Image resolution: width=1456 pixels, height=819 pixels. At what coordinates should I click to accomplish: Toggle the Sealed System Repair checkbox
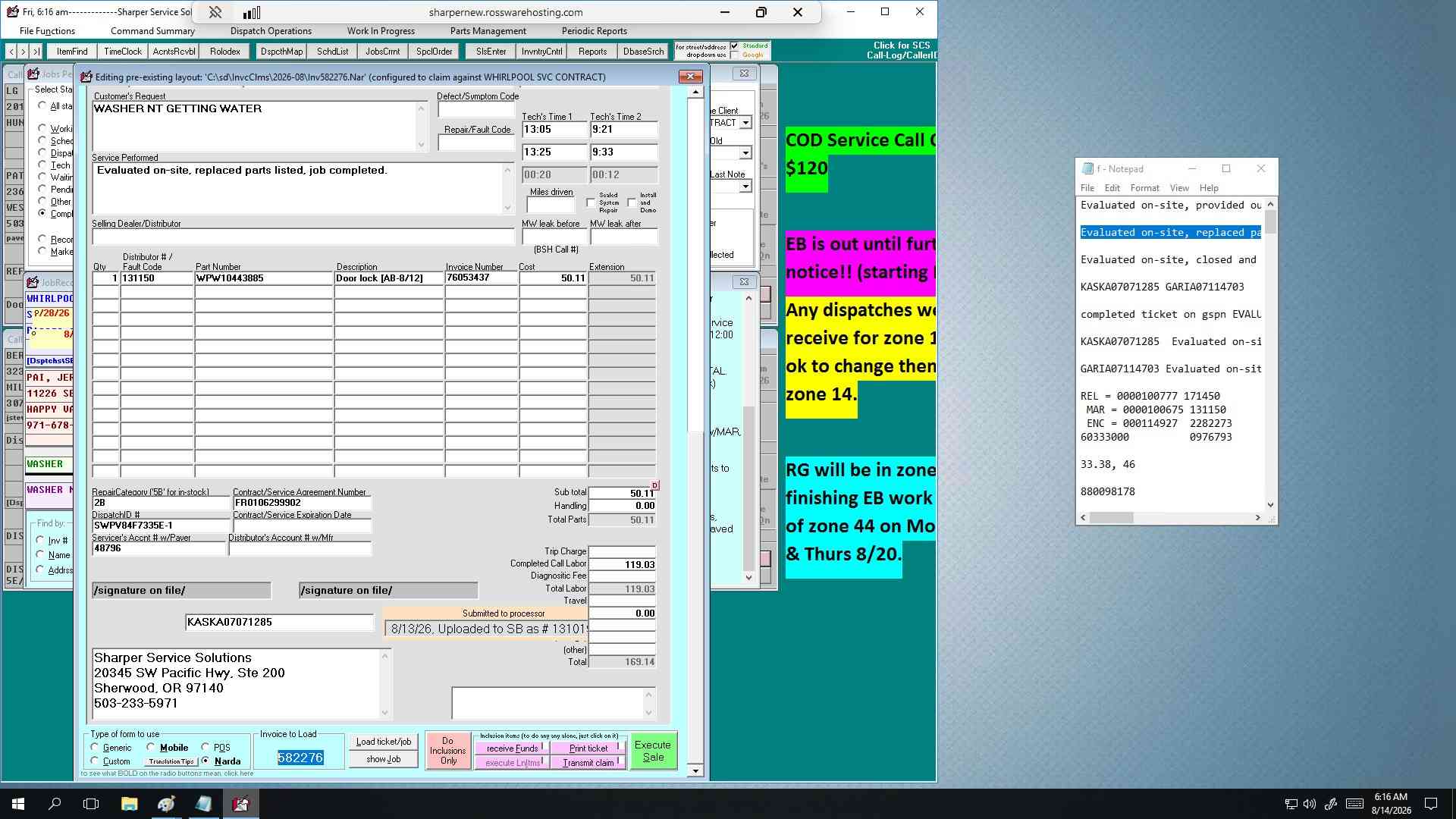point(591,202)
